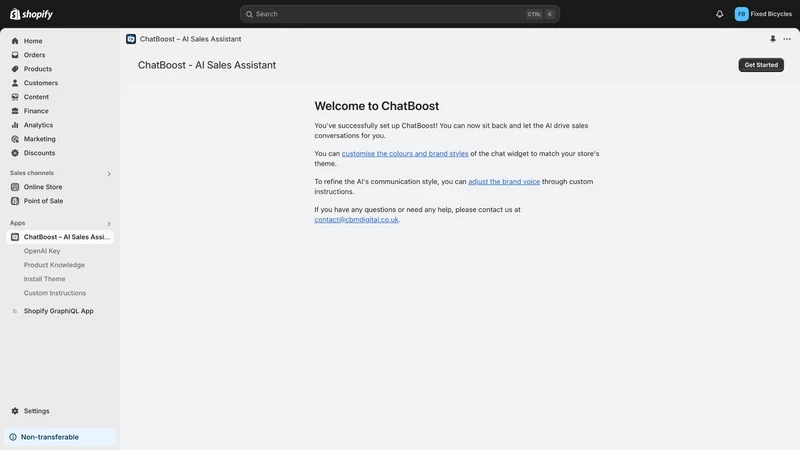Select ChatBoost – AI Sales Assistant app
This screenshot has height=450, width=800.
(x=60, y=237)
